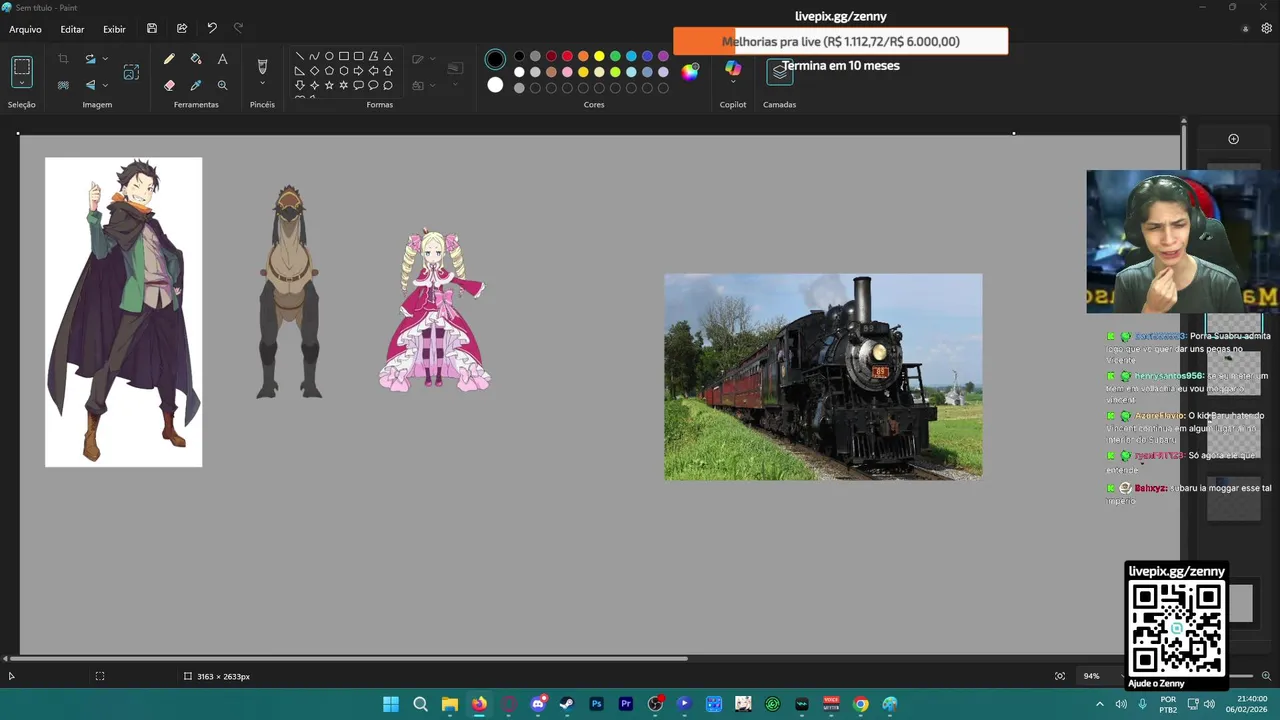
Task: Select the Color picker eyedropper tool
Action: (196, 86)
